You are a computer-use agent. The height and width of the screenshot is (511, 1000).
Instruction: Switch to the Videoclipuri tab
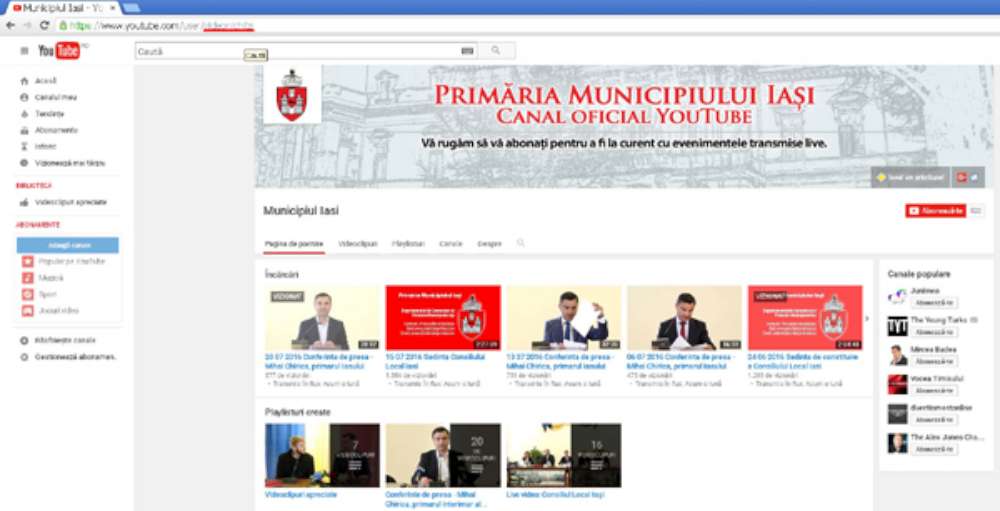point(358,244)
